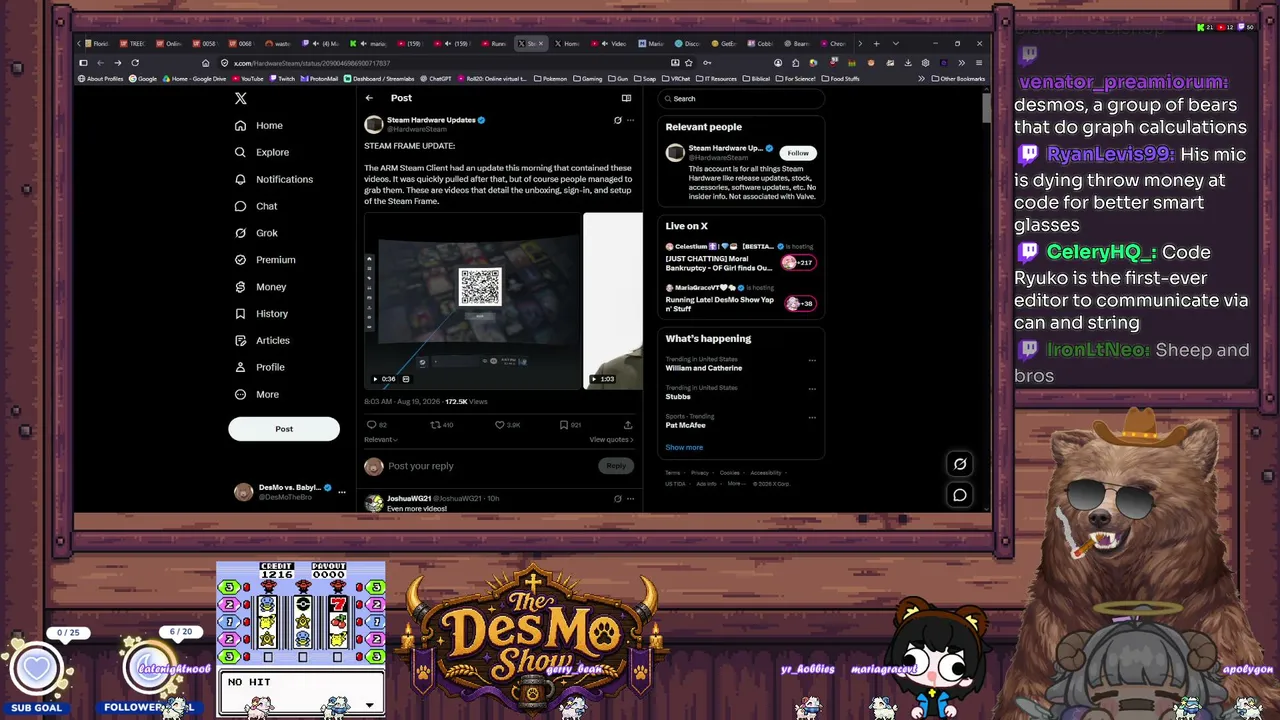The width and height of the screenshot is (1280, 720).
Task: Click the X logo in the sidebar
Action: [240, 98]
